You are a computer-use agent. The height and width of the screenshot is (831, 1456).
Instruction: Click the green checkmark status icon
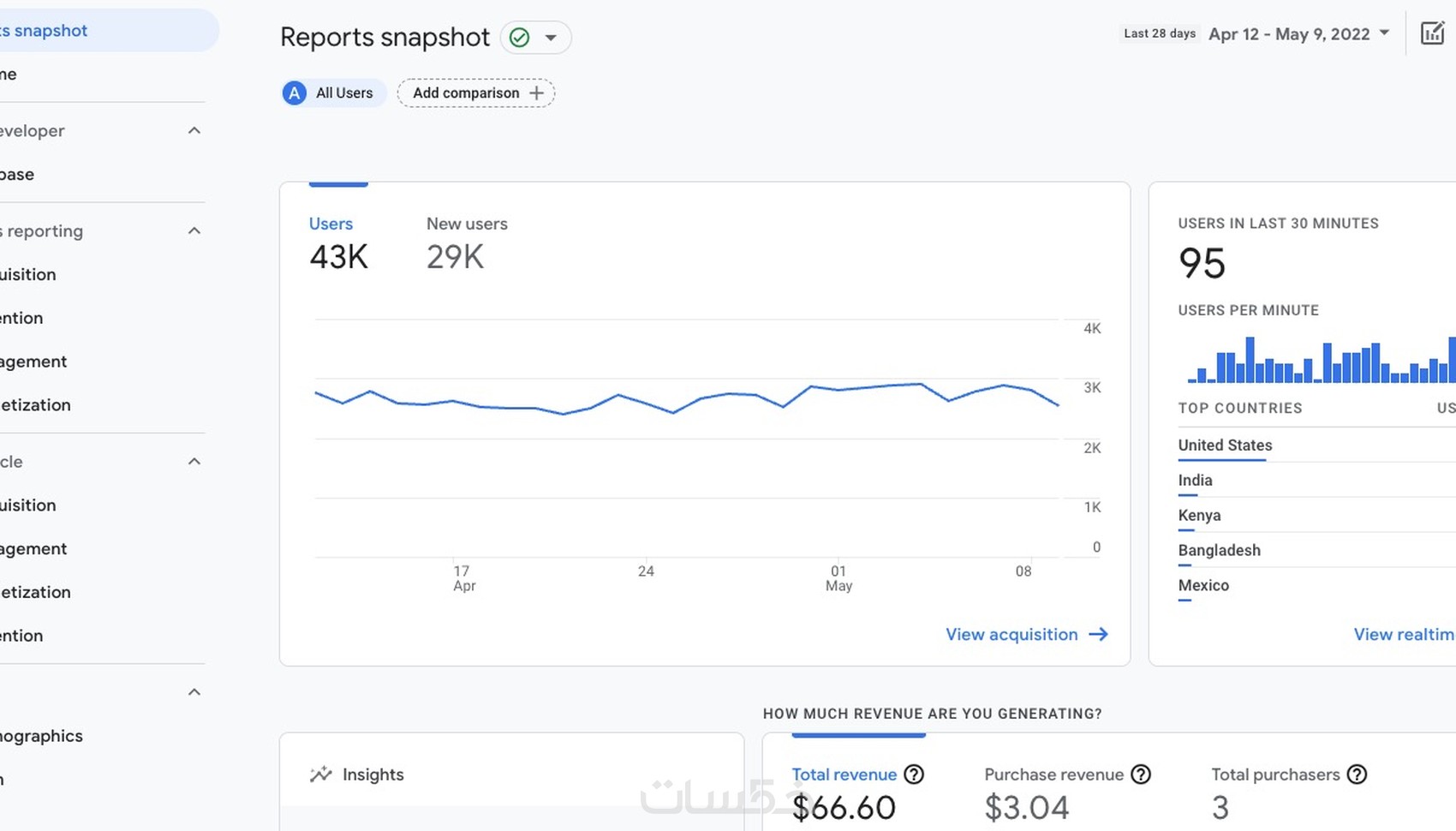[x=519, y=38]
